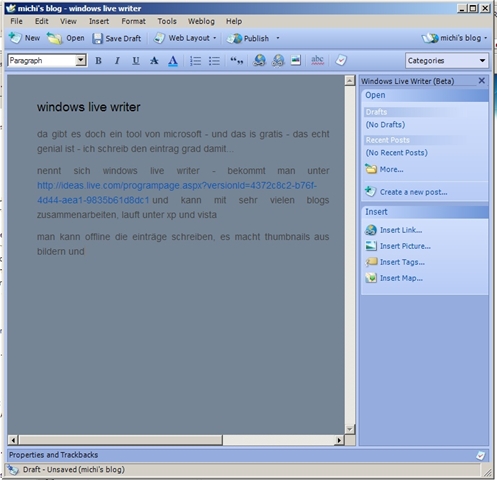This screenshot has height=480, width=497.
Task: Click Insert Map... in sidebar
Action: [401, 278]
